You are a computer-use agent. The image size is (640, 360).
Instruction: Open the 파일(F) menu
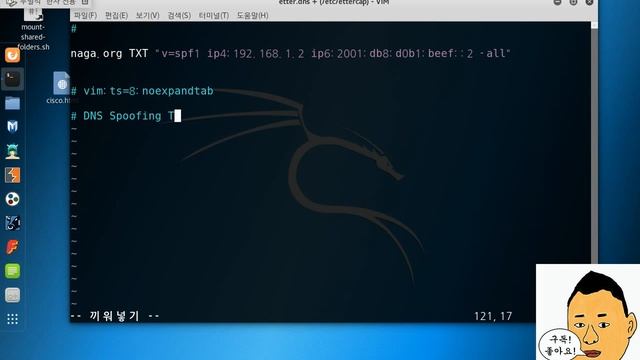[85, 16]
